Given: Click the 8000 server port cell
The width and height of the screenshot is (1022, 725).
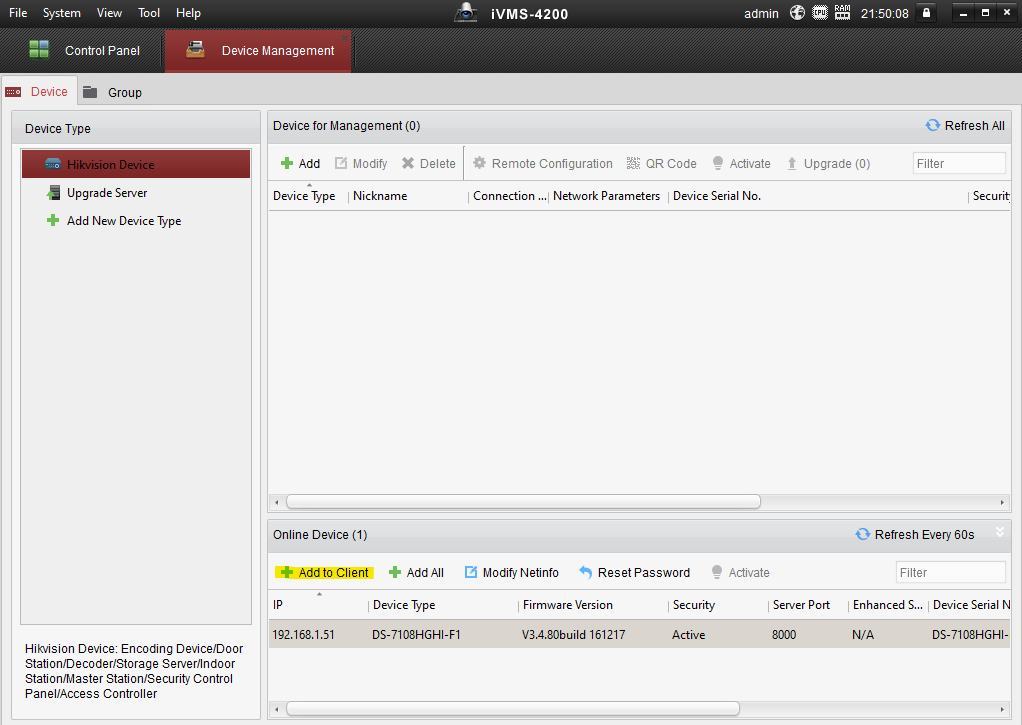Looking at the screenshot, I should pyautogui.click(x=784, y=634).
